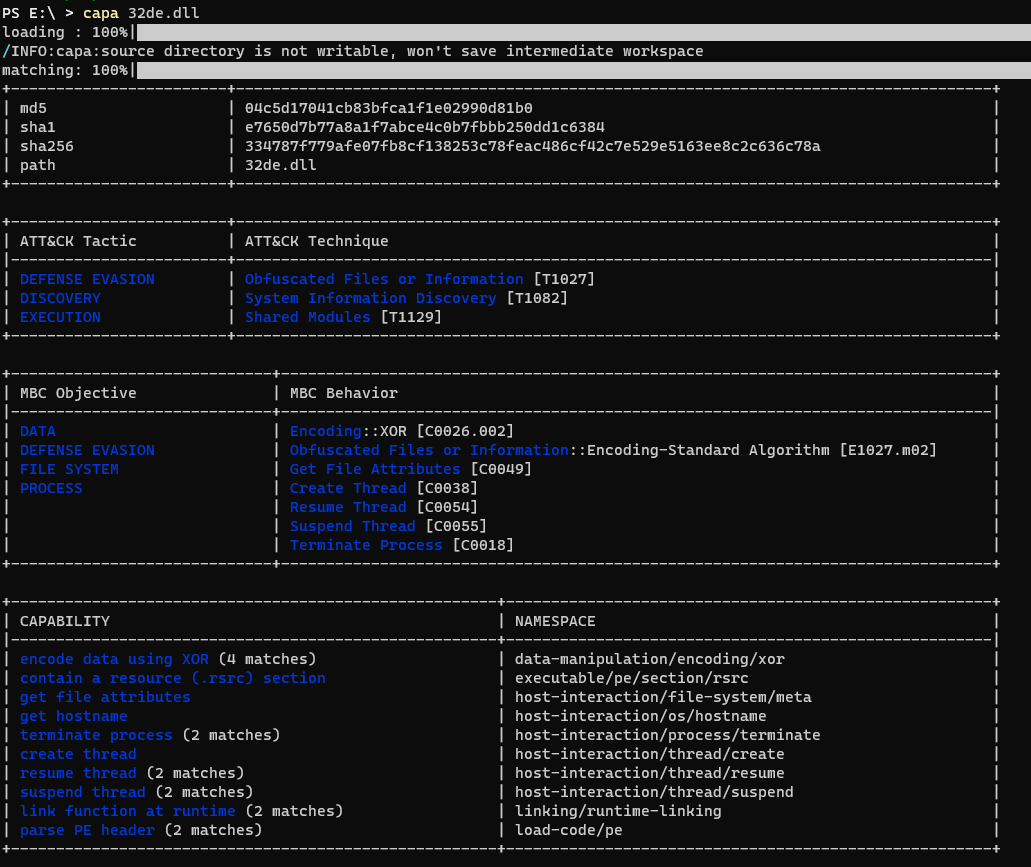Click namespace 'host-interaction/thread/resume'
This screenshot has width=1031, height=867.
tap(650, 774)
